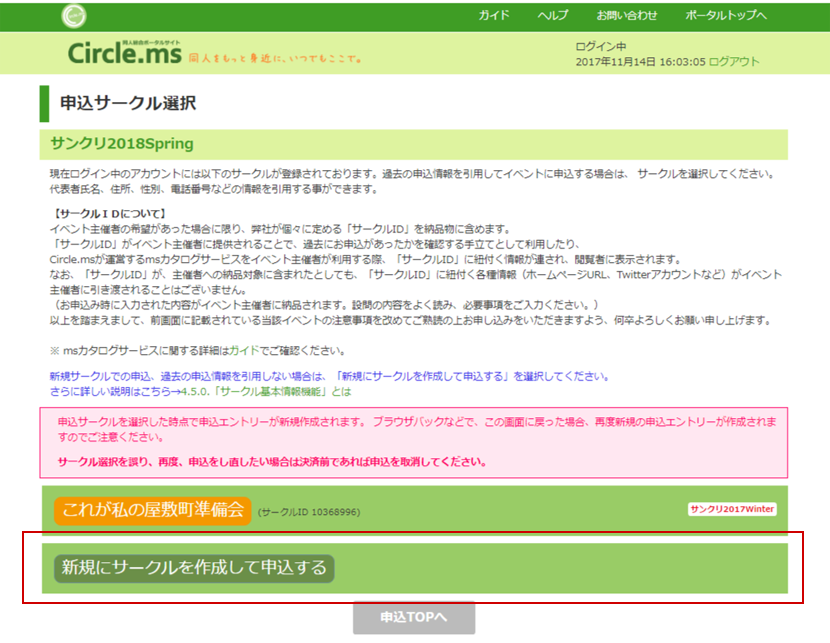This screenshot has height=643, width=830.
Task: Click the bold pink サークル選択を誤り warning line
Action: [272, 462]
